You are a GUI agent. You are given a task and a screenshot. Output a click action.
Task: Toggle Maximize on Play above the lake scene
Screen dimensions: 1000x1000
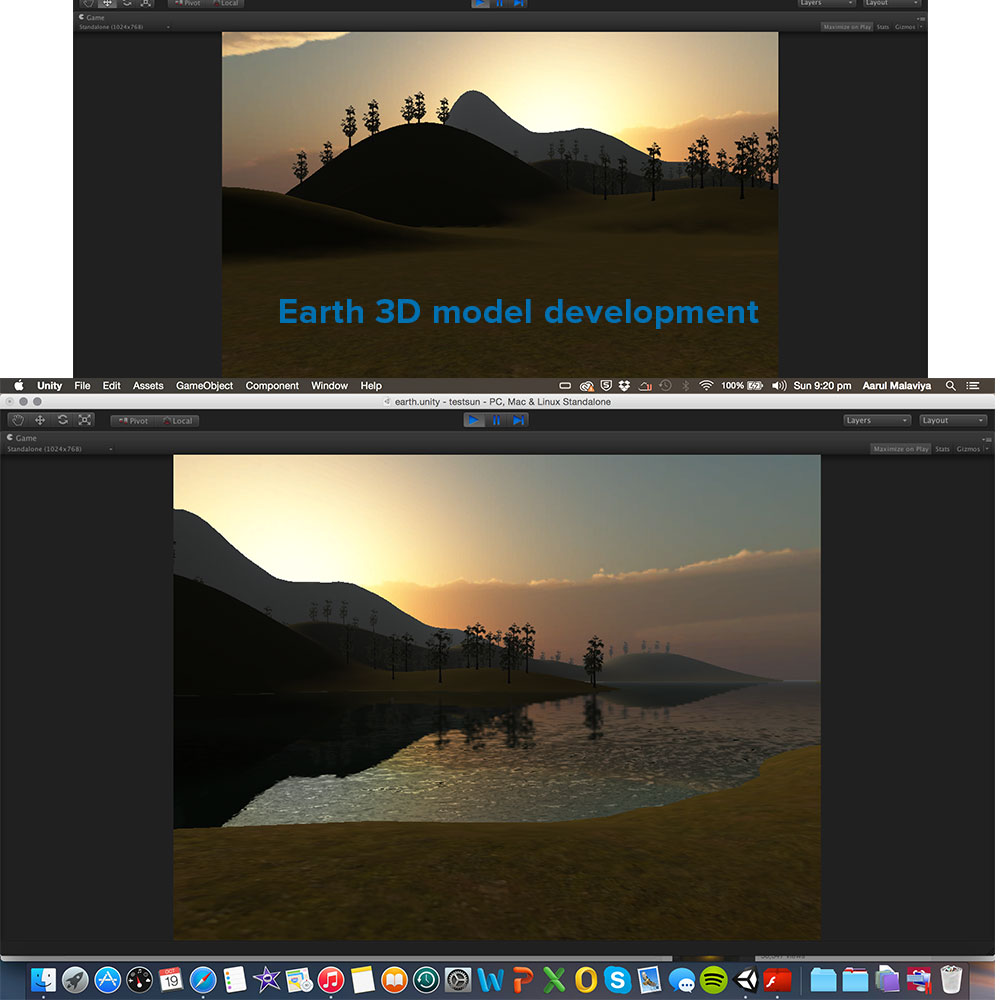[x=900, y=449]
